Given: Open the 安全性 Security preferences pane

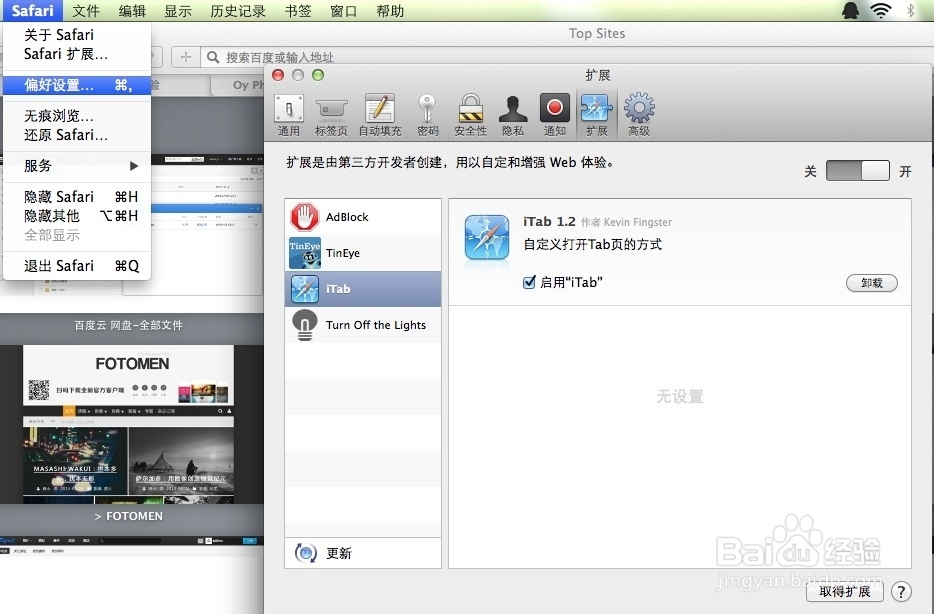Looking at the screenshot, I should coord(471,116).
